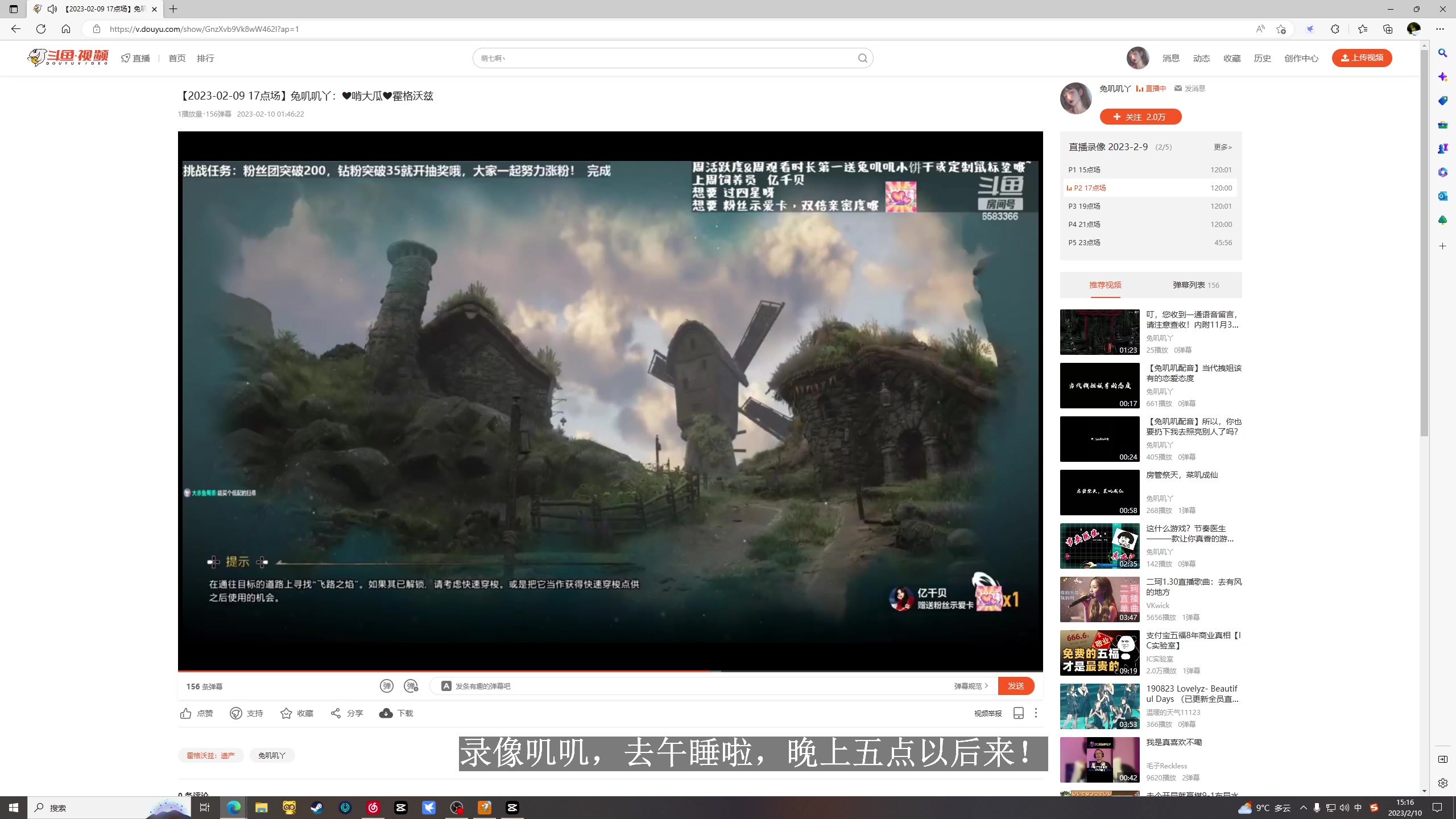The height and width of the screenshot is (819, 1456).
Task: Switch to 弹幕列表 tab
Action: pyautogui.click(x=1196, y=285)
